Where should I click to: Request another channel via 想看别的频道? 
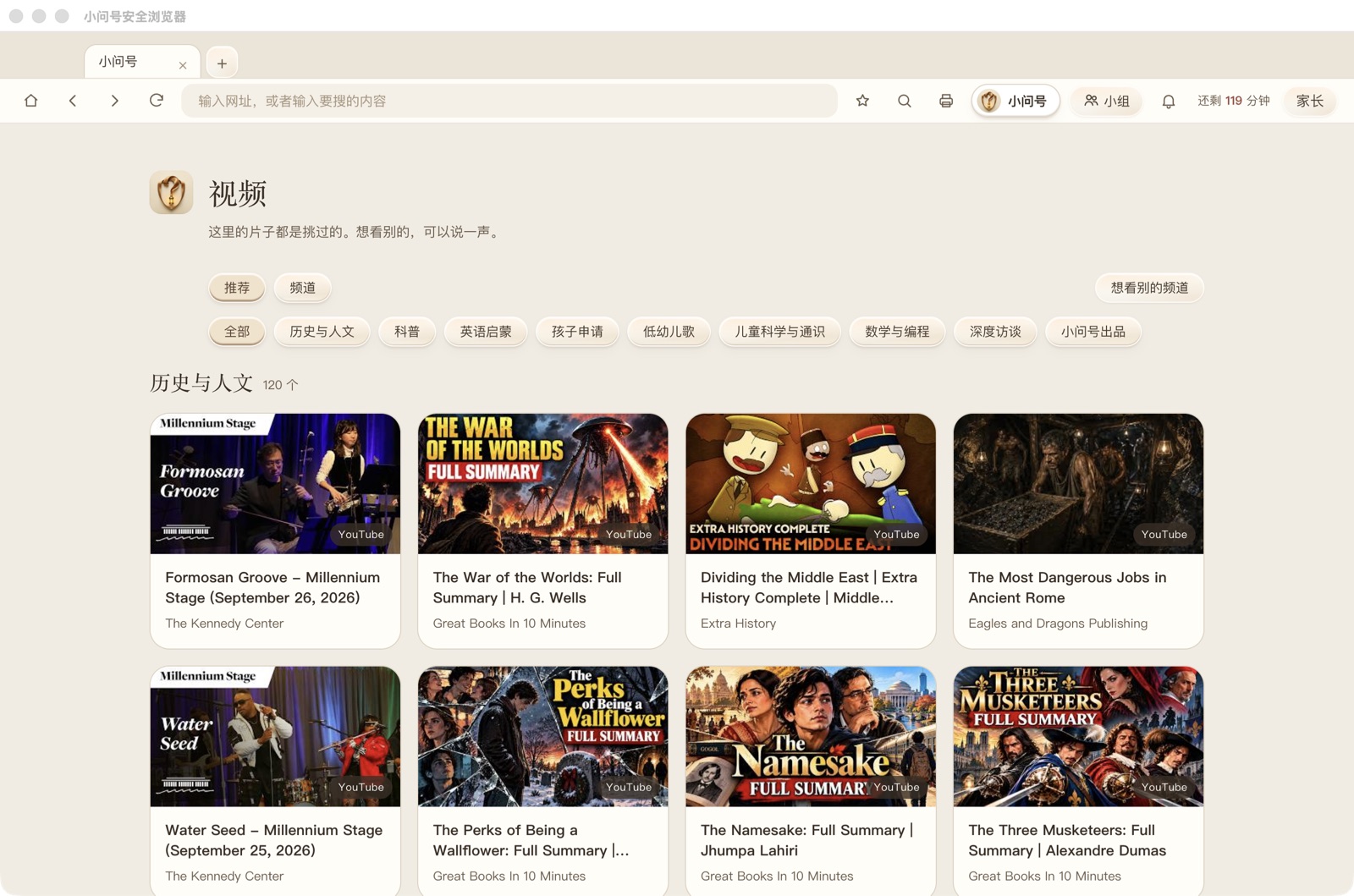click(1149, 288)
